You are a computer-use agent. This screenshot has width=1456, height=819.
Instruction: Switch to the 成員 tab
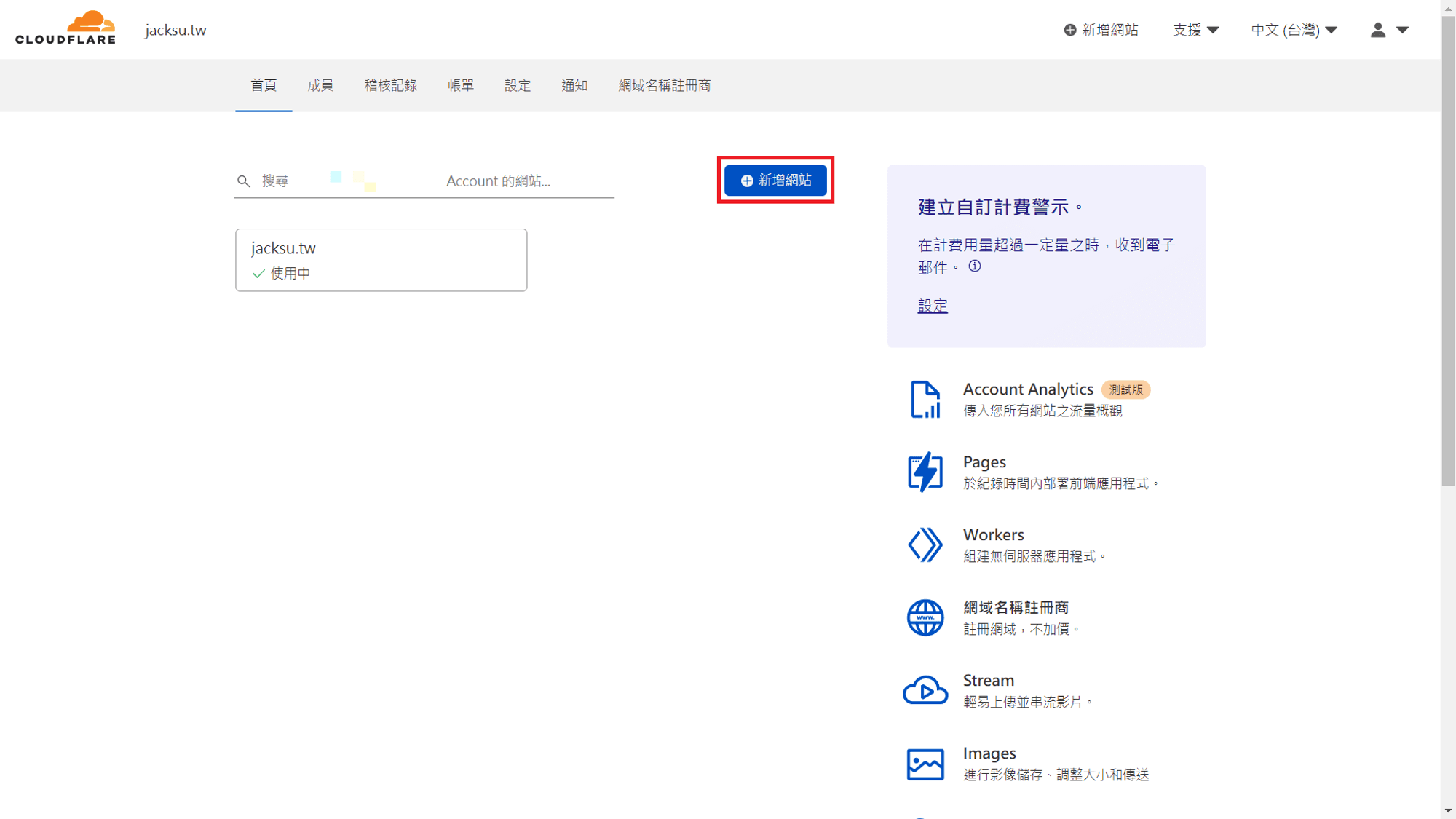coord(320,86)
